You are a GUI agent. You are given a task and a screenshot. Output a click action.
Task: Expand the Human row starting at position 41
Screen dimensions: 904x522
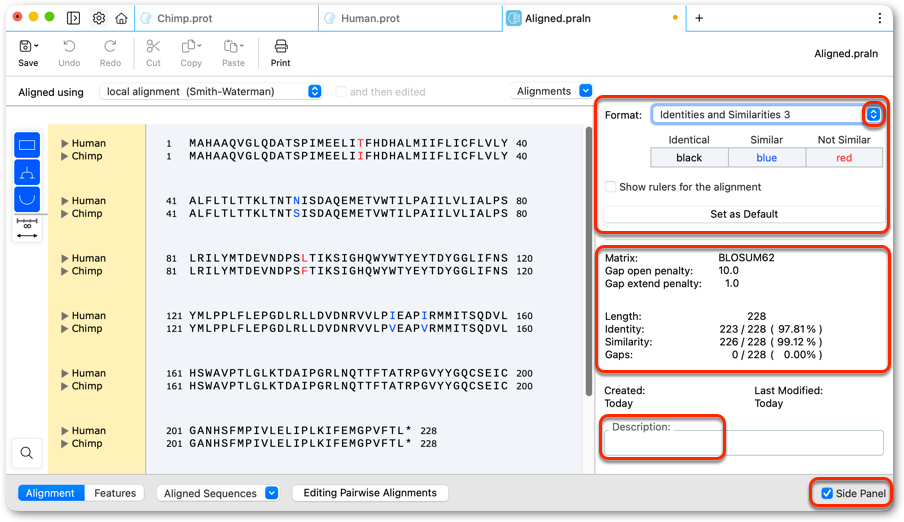(x=65, y=201)
